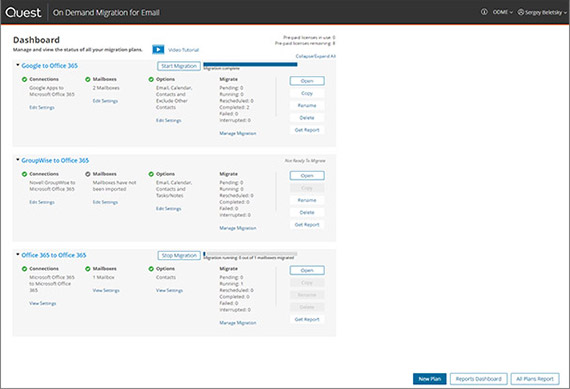Click Open button for Office 365 plan

pos(307,270)
